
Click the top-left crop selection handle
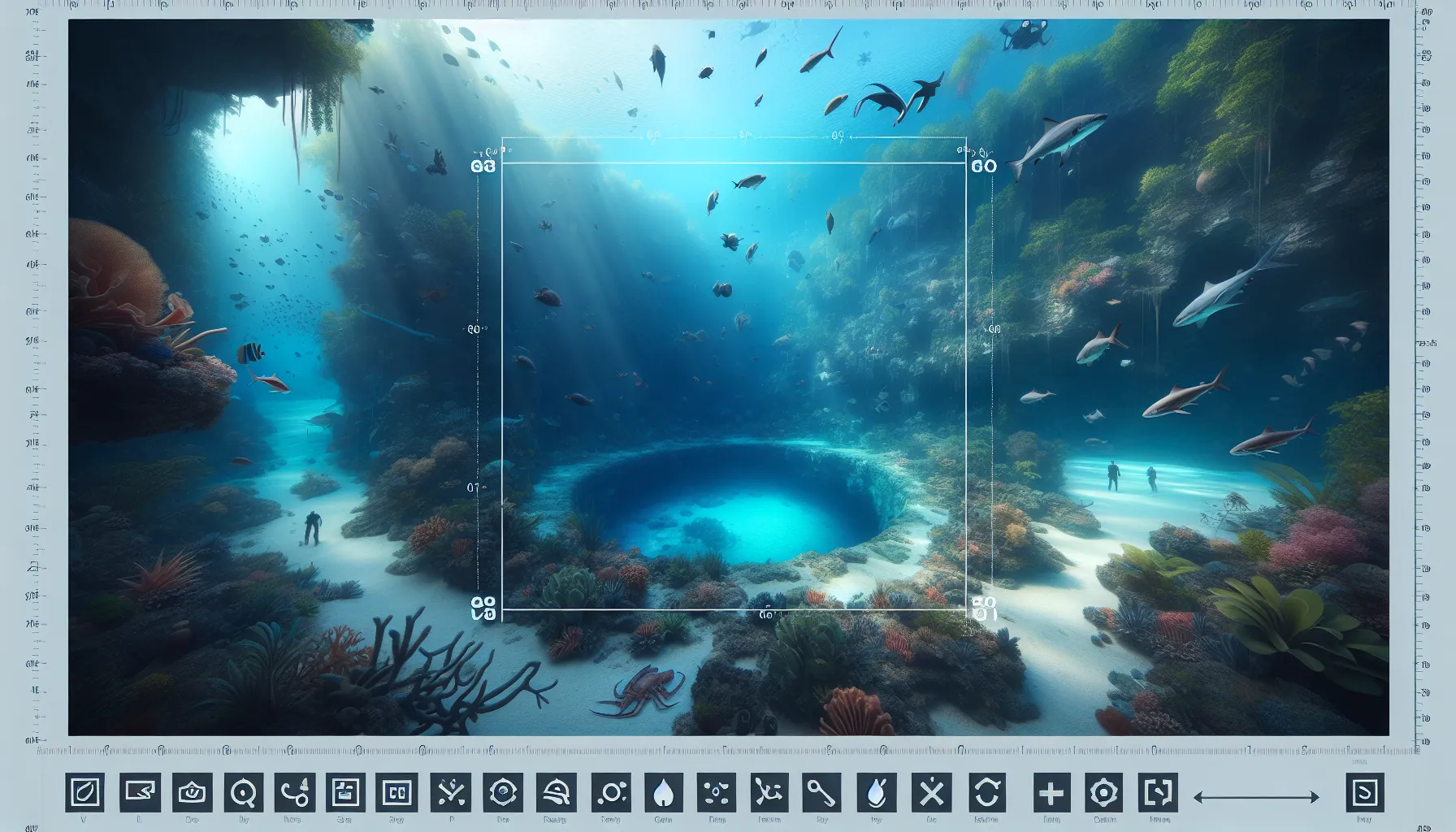coord(503,164)
